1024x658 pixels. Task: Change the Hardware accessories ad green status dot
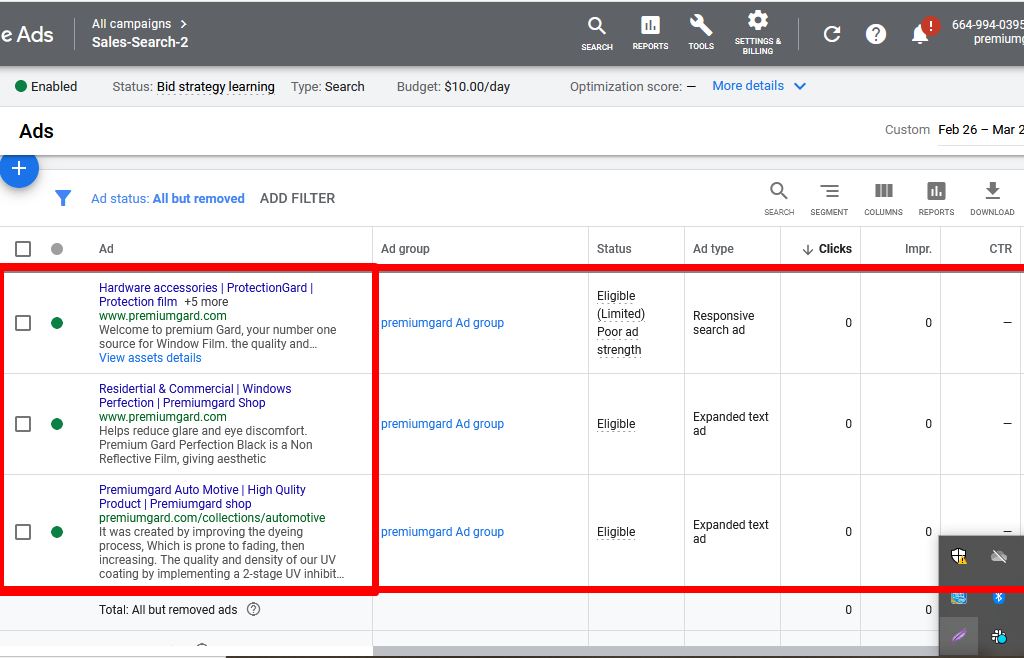pyautogui.click(x=57, y=322)
